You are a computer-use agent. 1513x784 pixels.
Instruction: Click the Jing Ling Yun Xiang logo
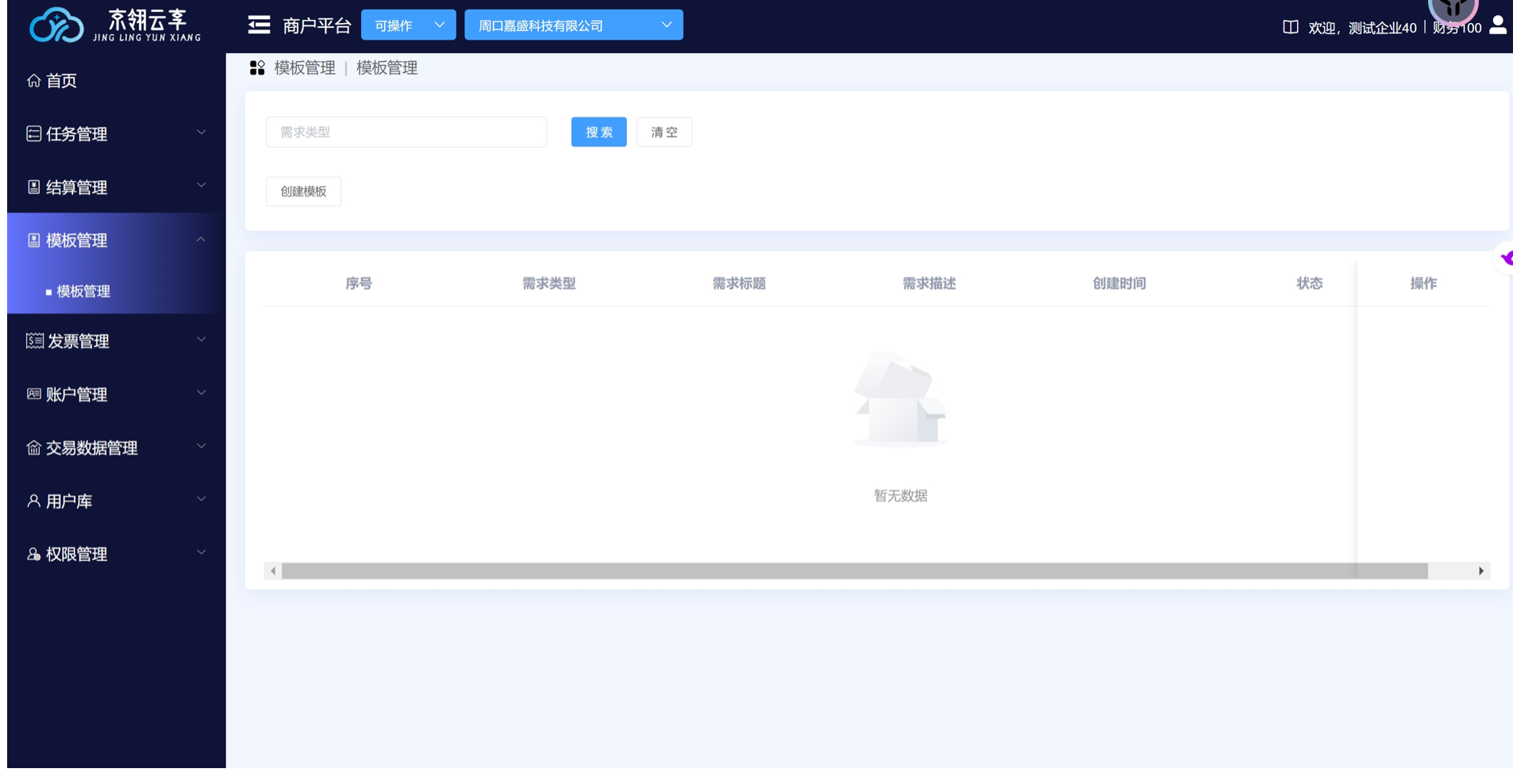[x=115, y=25]
